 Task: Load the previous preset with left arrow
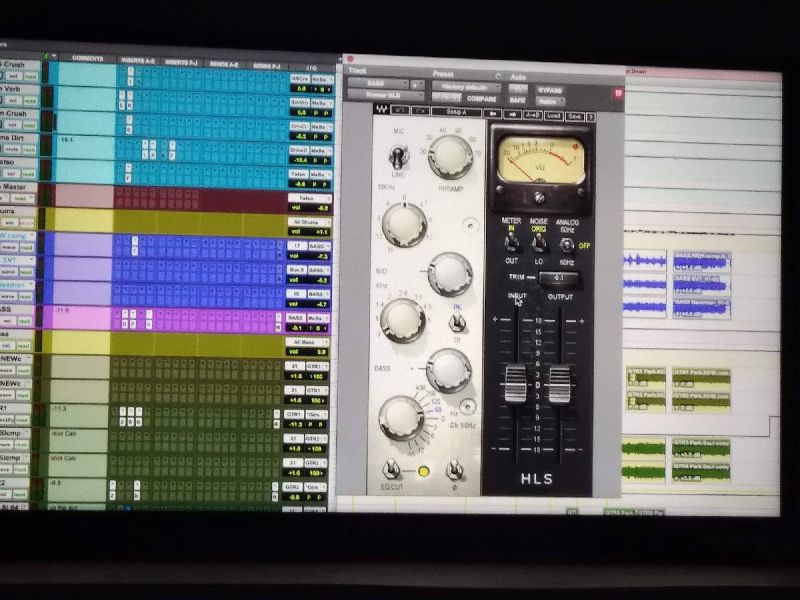[x=492, y=114]
